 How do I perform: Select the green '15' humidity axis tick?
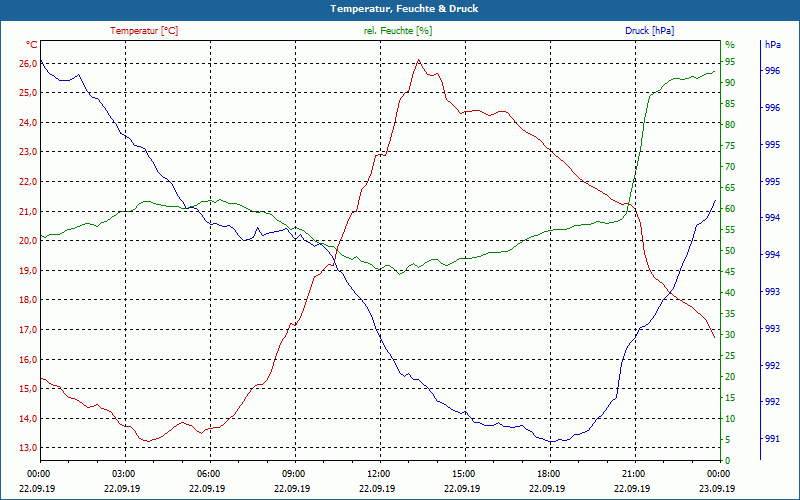(x=730, y=397)
